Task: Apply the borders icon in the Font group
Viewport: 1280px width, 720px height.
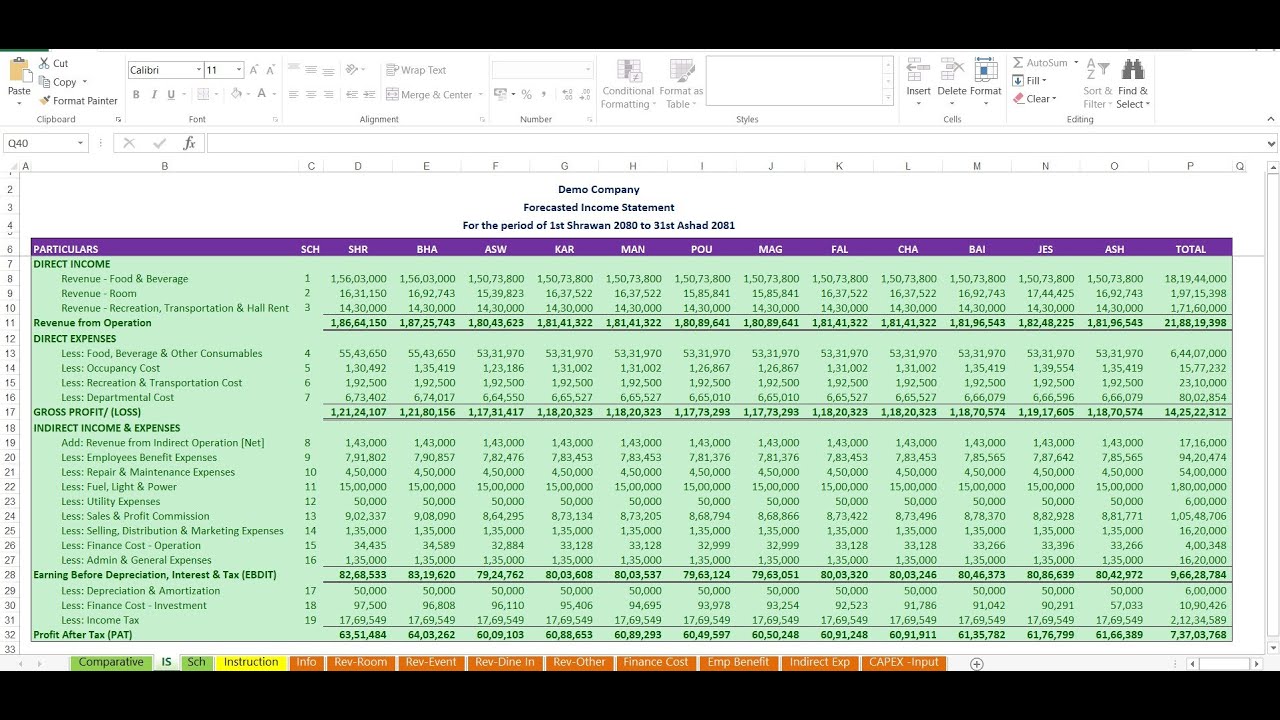Action: (203, 94)
